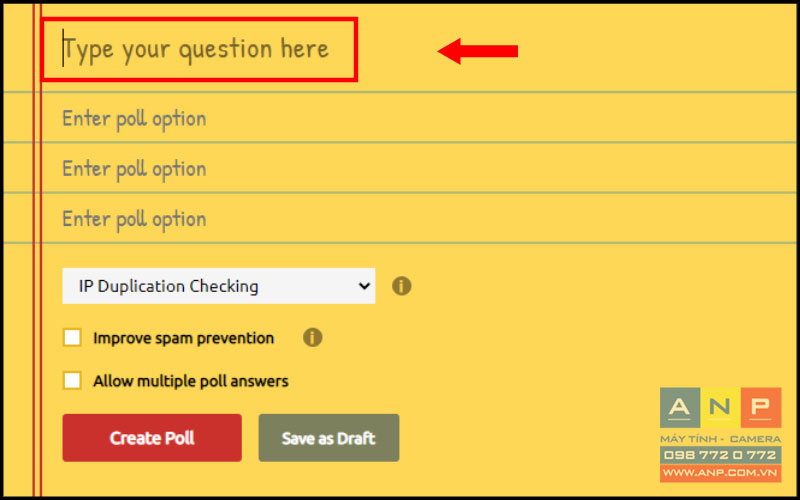The height and width of the screenshot is (500, 800).
Task: Tick the Allow multiple poll answers checkbox
Action: 72,380
